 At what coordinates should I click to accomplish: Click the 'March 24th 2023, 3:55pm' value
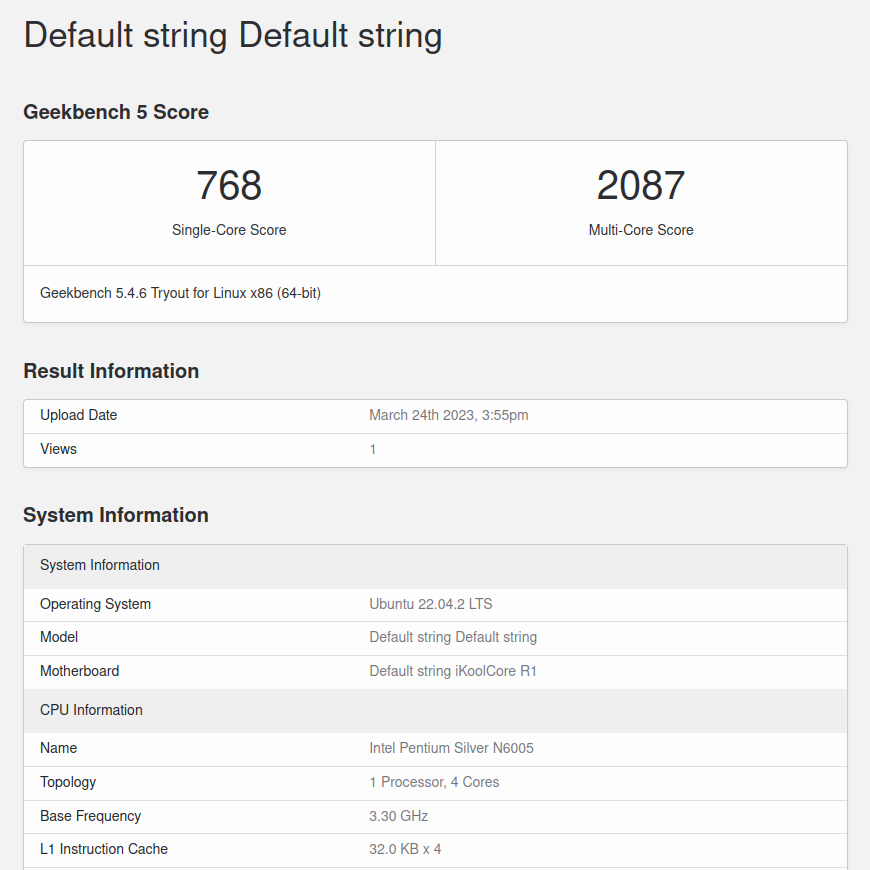point(449,415)
